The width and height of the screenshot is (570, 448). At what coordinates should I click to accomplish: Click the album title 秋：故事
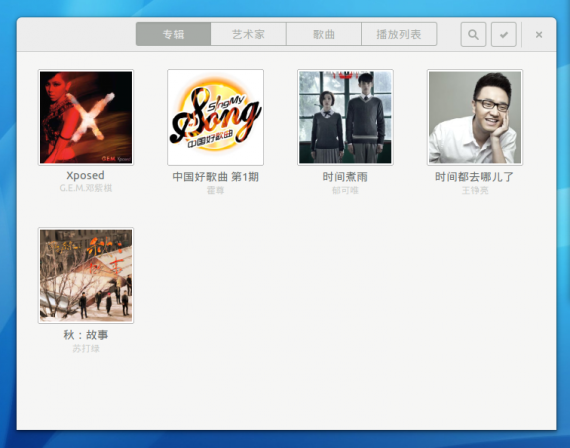(86, 335)
